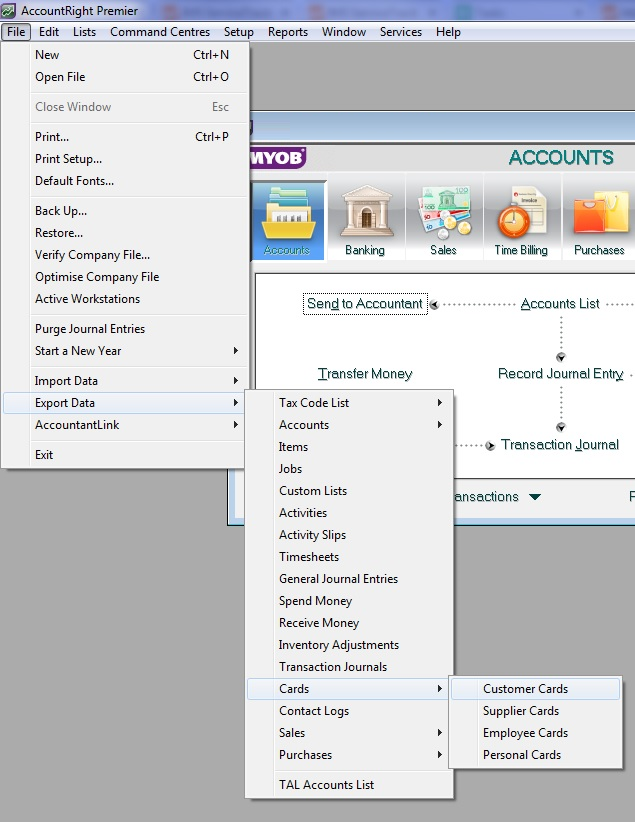
Task: Open the Lists menu
Action: pos(84,32)
